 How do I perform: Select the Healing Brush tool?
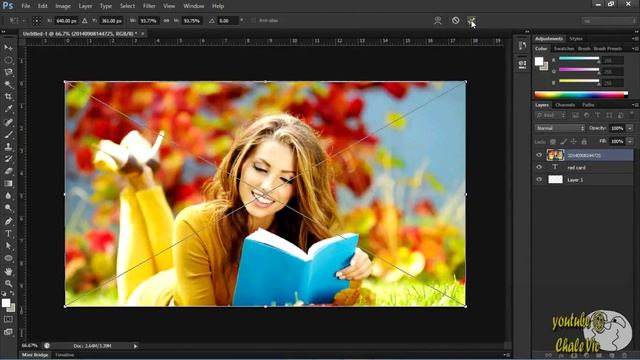click(x=8, y=122)
